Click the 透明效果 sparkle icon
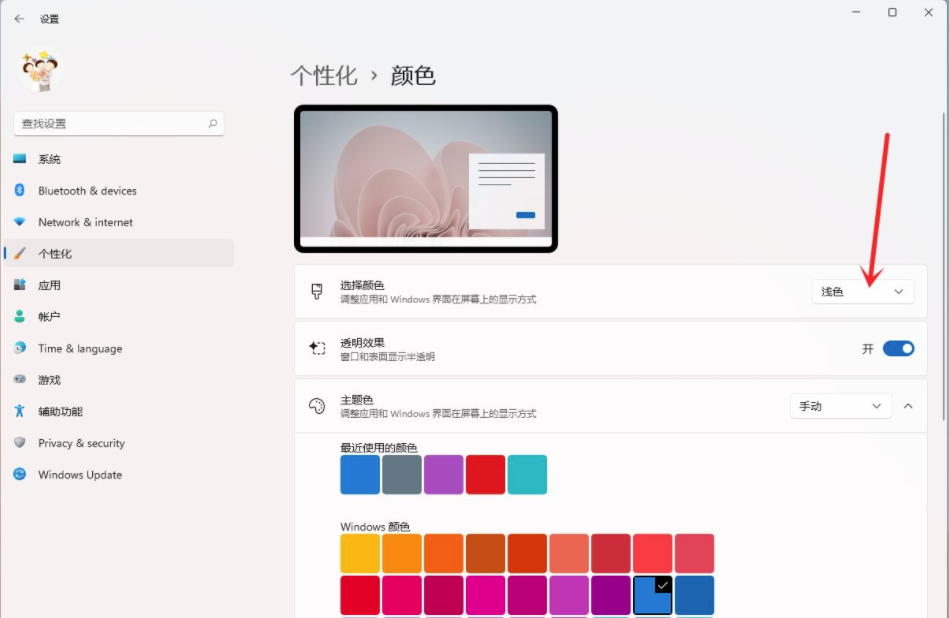Viewport: 949px width, 618px height. (317, 348)
